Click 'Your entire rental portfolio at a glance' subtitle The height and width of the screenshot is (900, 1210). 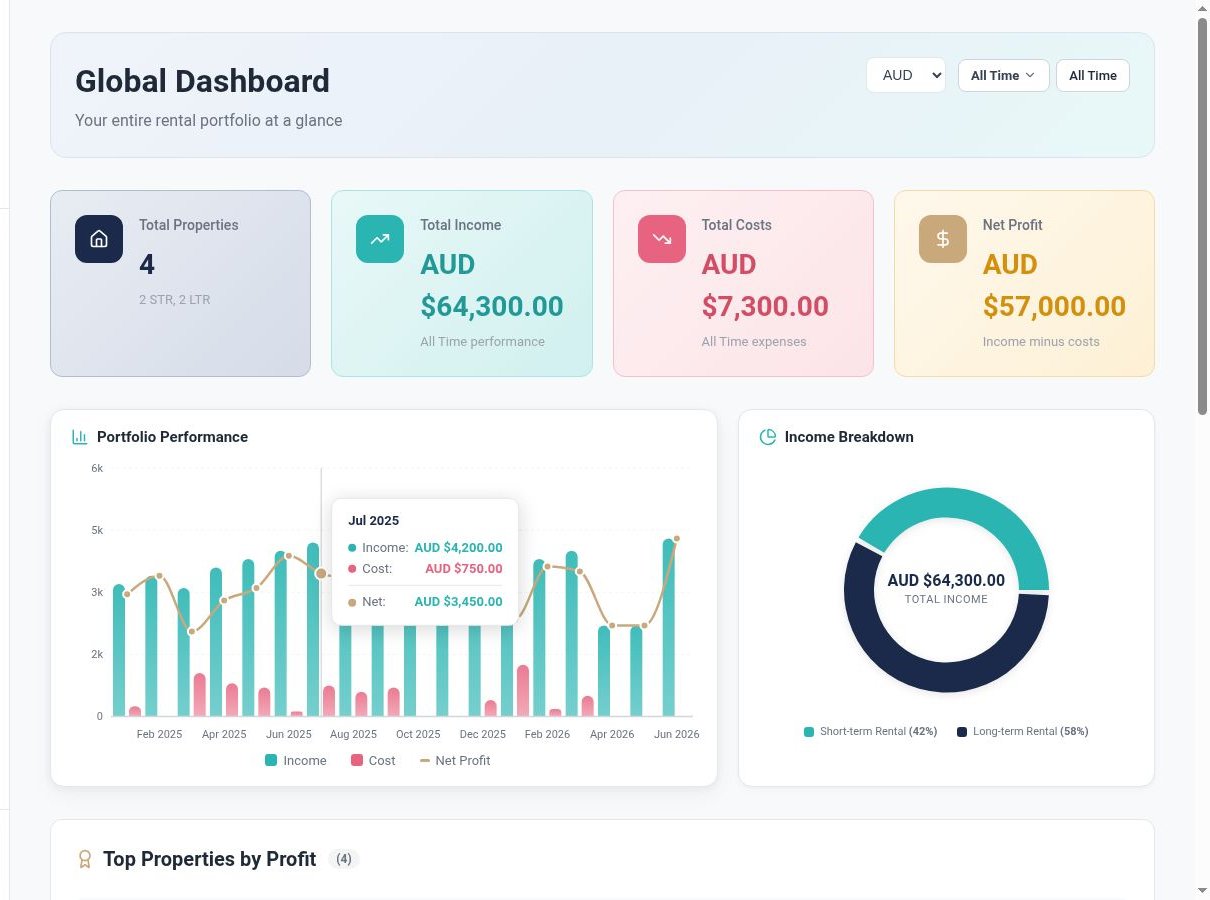209,121
